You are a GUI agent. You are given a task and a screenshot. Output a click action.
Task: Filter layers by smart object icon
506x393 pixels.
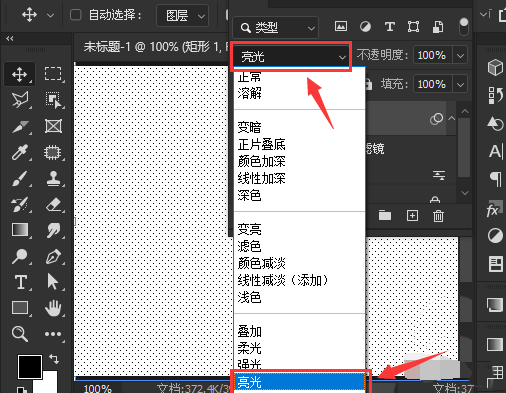pyautogui.click(x=438, y=27)
